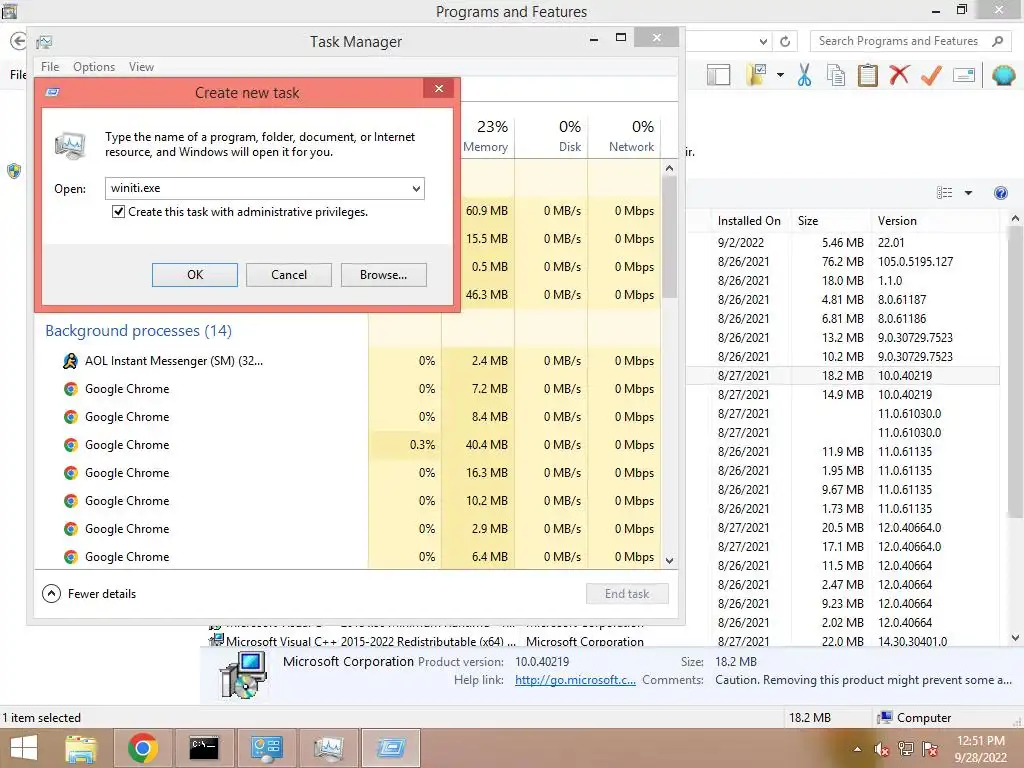Click the Version column header
1024x768 pixels.
tap(936, 221)
